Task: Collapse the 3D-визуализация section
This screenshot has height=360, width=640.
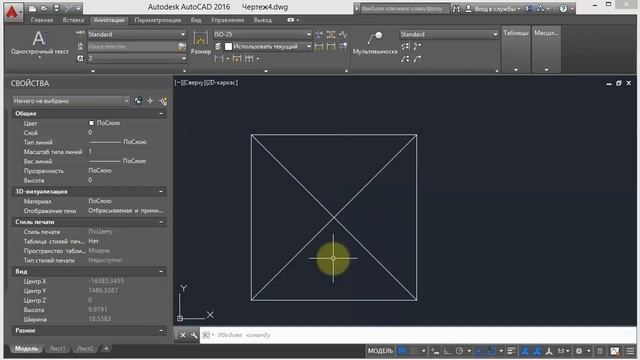Action: 161,191
